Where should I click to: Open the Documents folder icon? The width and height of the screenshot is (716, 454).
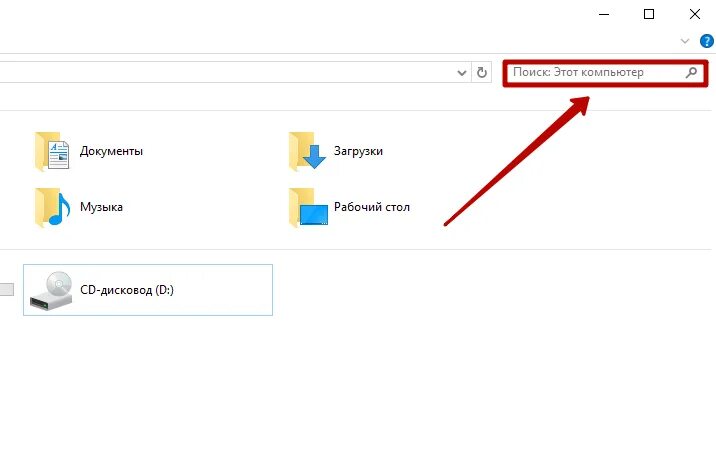coord(52,151)
